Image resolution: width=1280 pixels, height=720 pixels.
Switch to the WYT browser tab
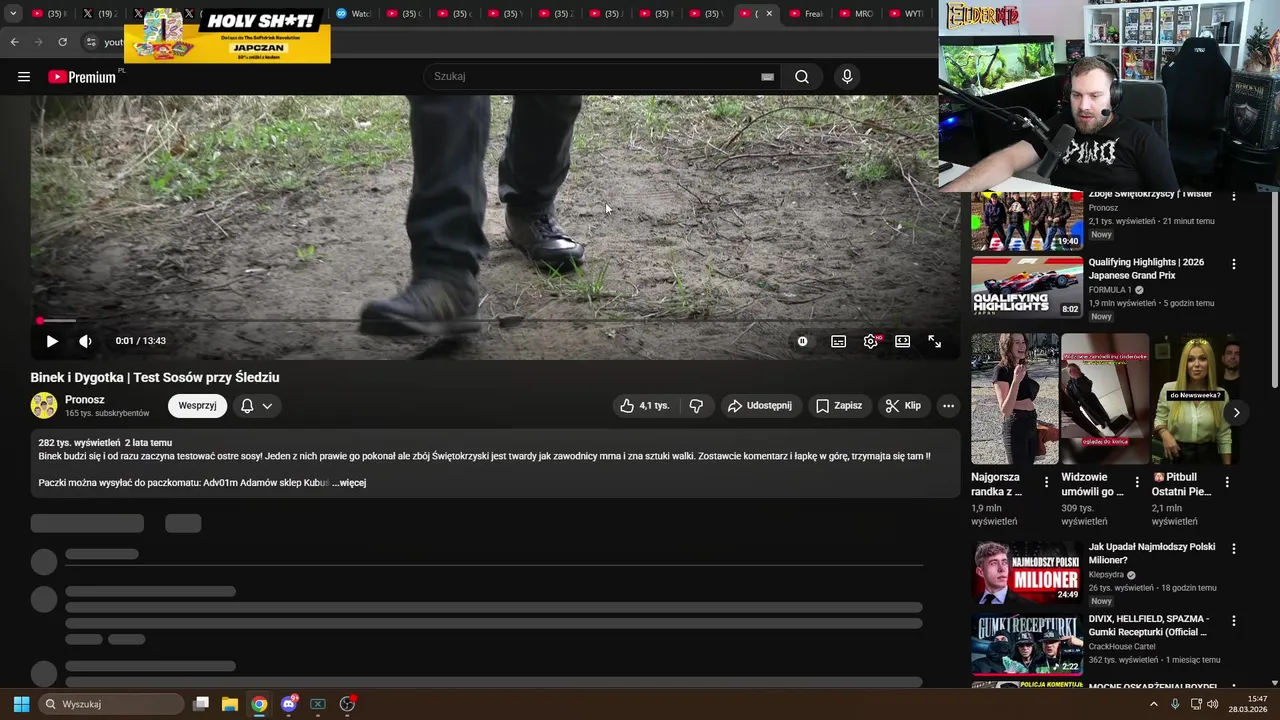[907, 14]
